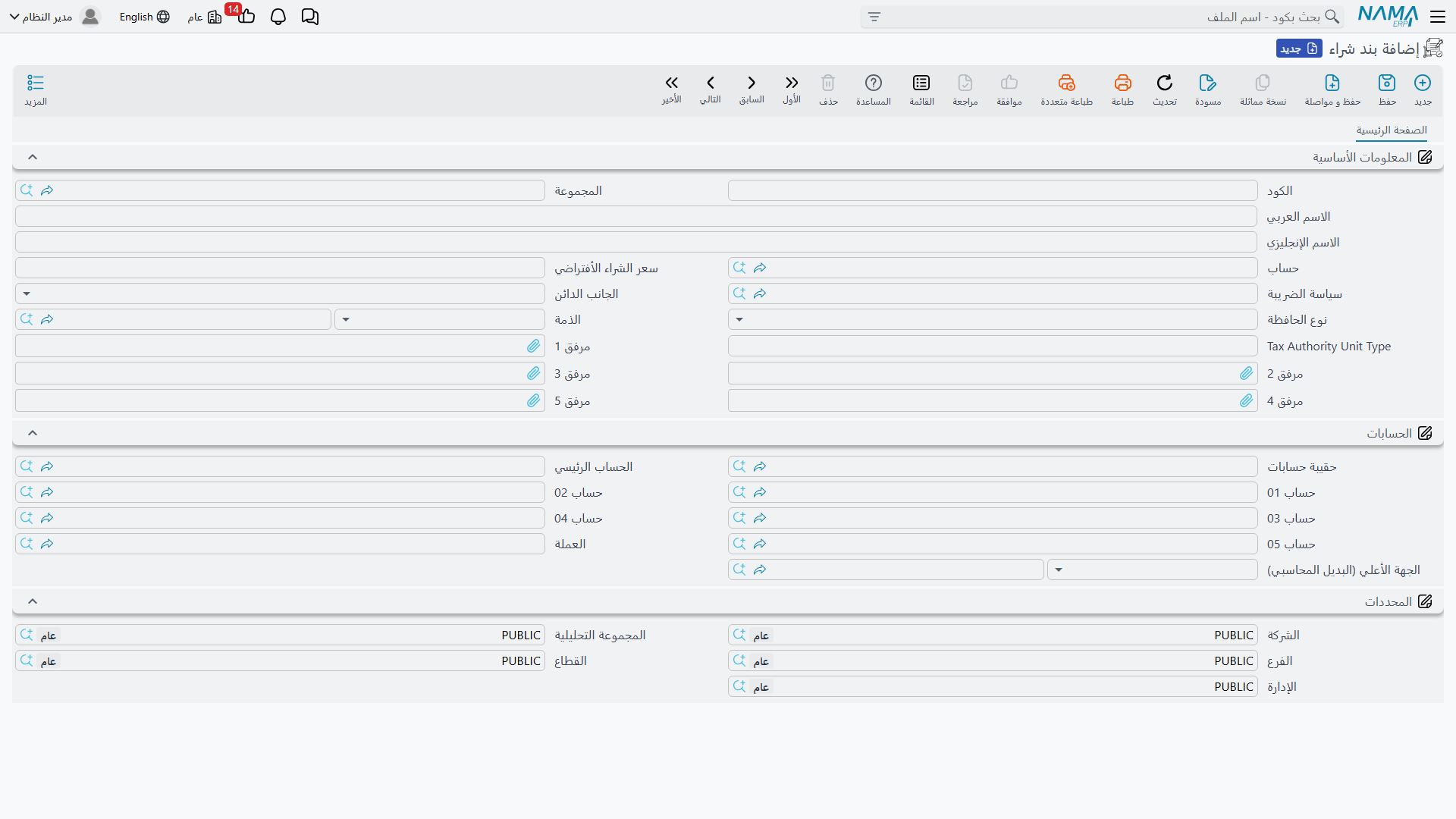1456x819 pixels.
Task: Click search icon in الشركة field
Action: pos(739,635)
